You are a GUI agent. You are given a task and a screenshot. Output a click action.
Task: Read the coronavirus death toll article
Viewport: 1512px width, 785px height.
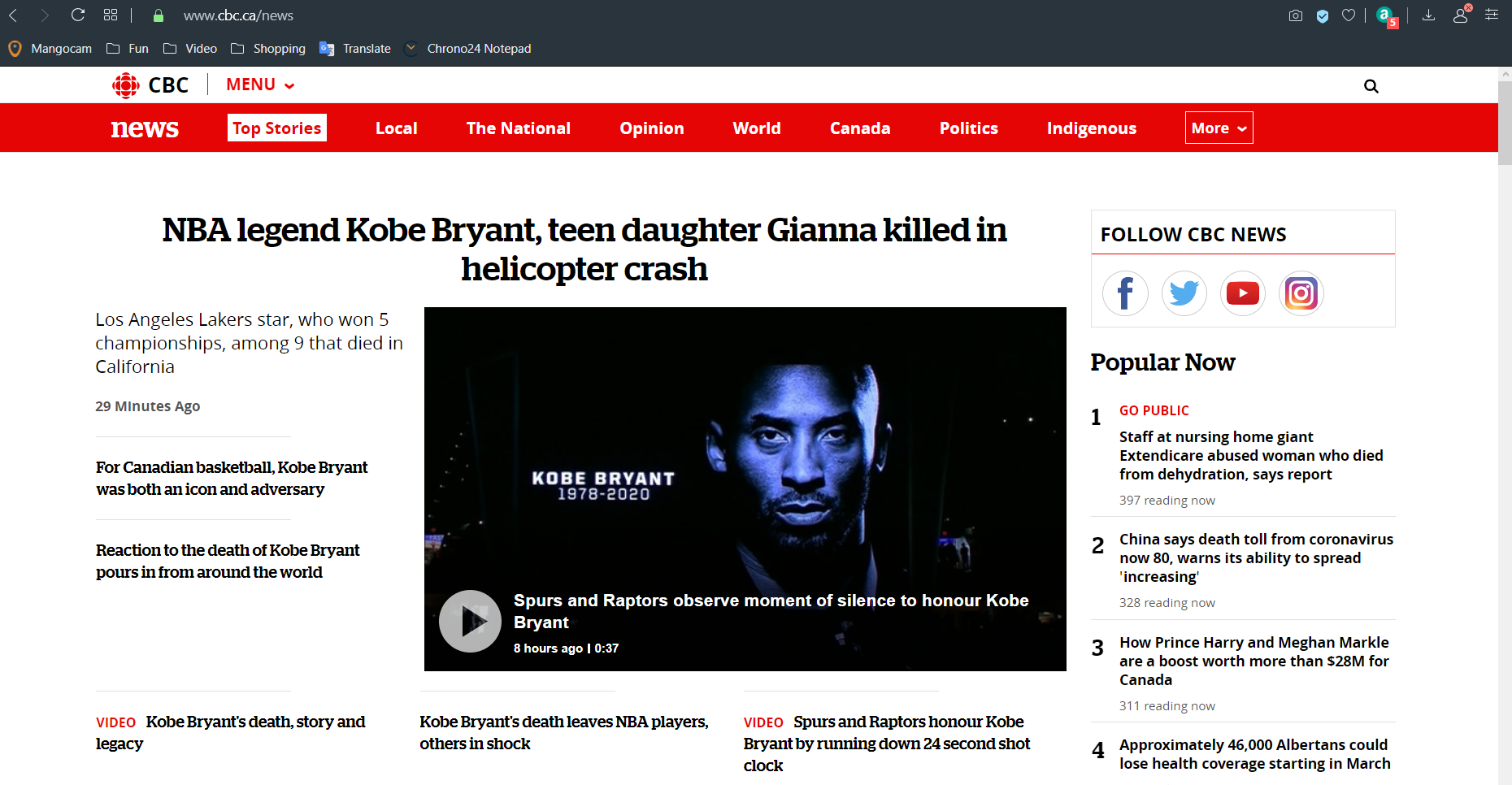(x=1255, y=557)
